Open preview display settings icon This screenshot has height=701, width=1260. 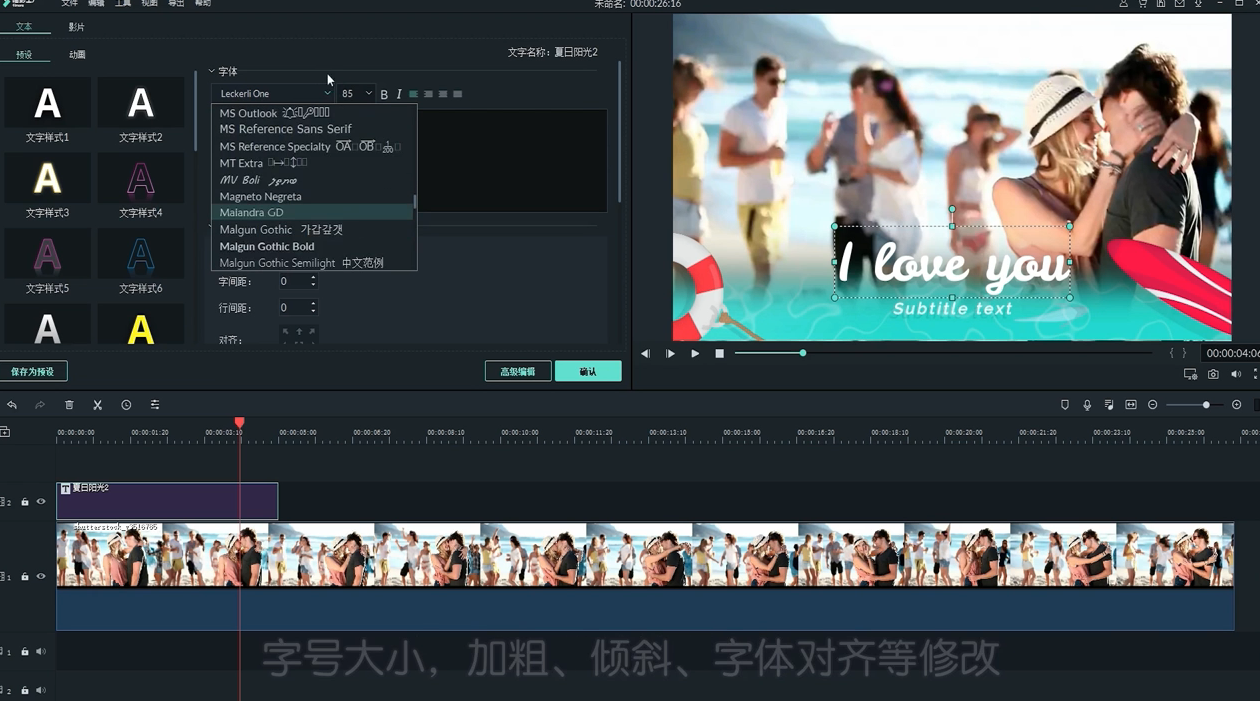1190,375
